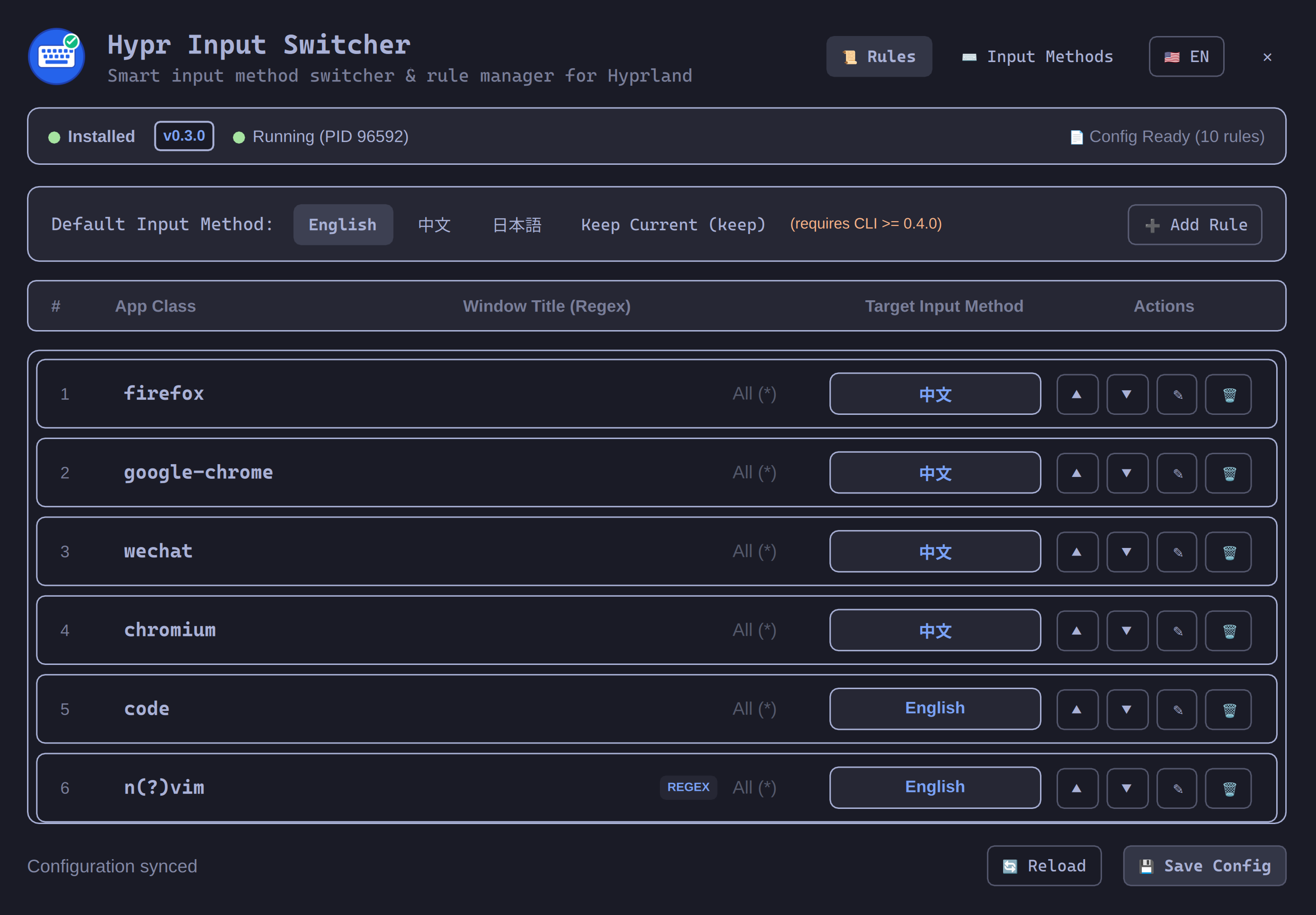This screenshot has width=1316, height=915.
Task: Edit the firefox rule
Action: pos(1177,394)
